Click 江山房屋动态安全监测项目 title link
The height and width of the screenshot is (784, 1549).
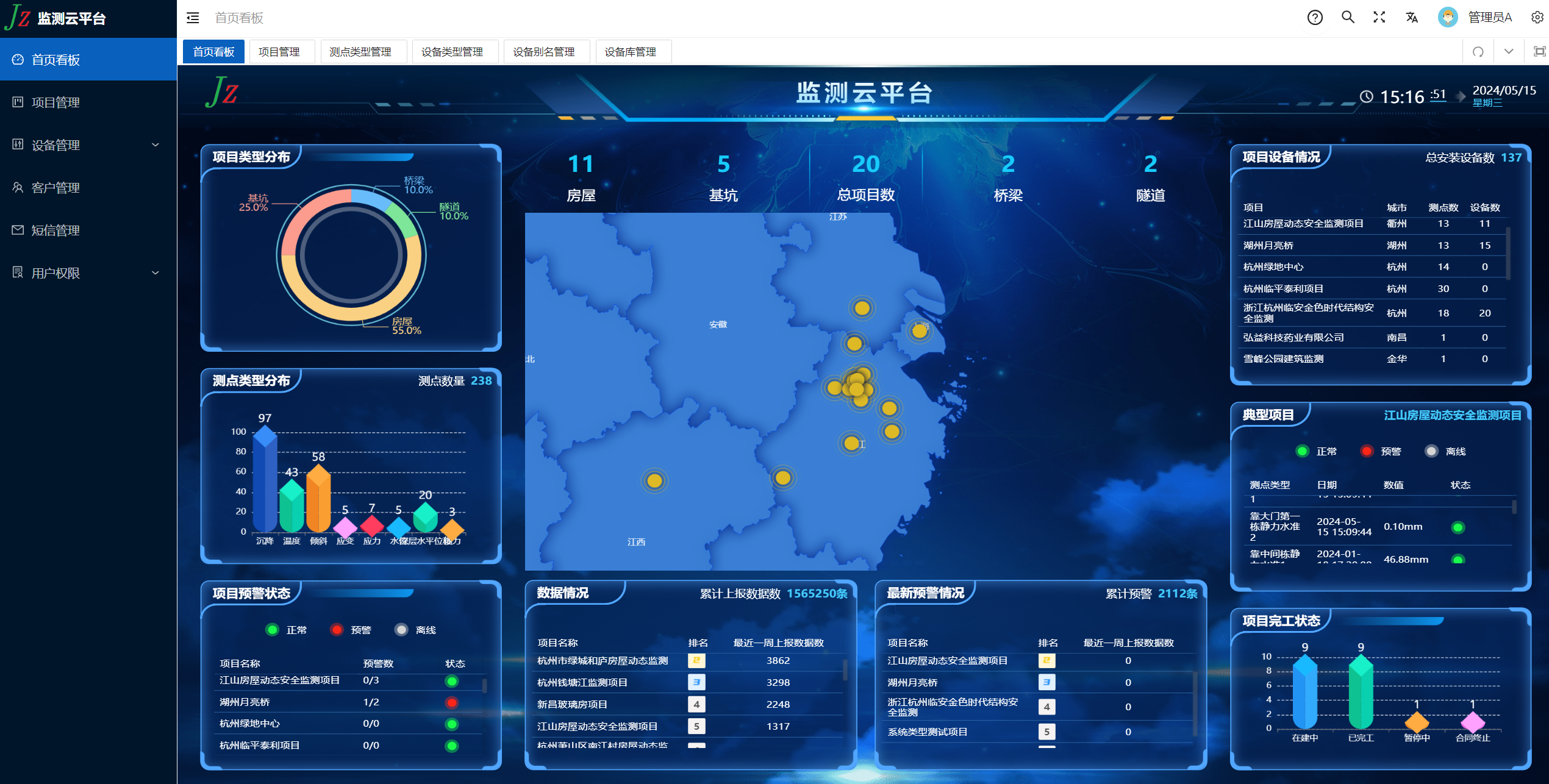point(1452,415)
